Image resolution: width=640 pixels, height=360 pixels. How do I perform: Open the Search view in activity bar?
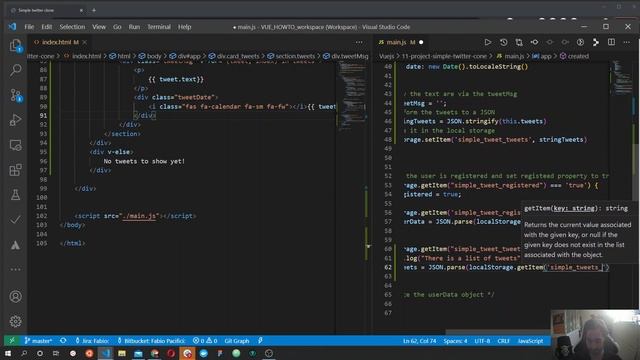pos(16,70)
